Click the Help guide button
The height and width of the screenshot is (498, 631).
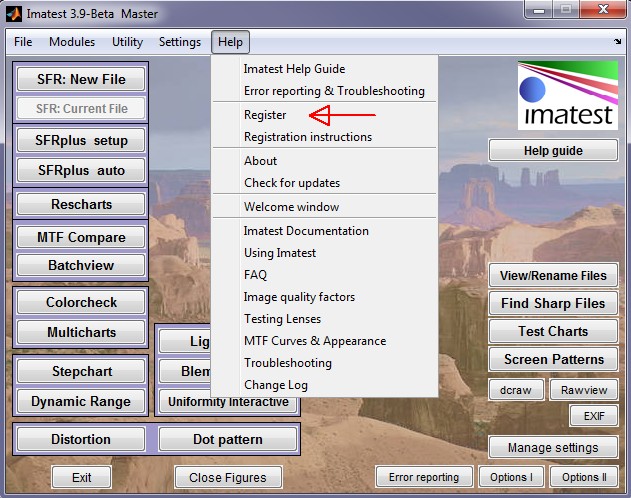[553, 150]
